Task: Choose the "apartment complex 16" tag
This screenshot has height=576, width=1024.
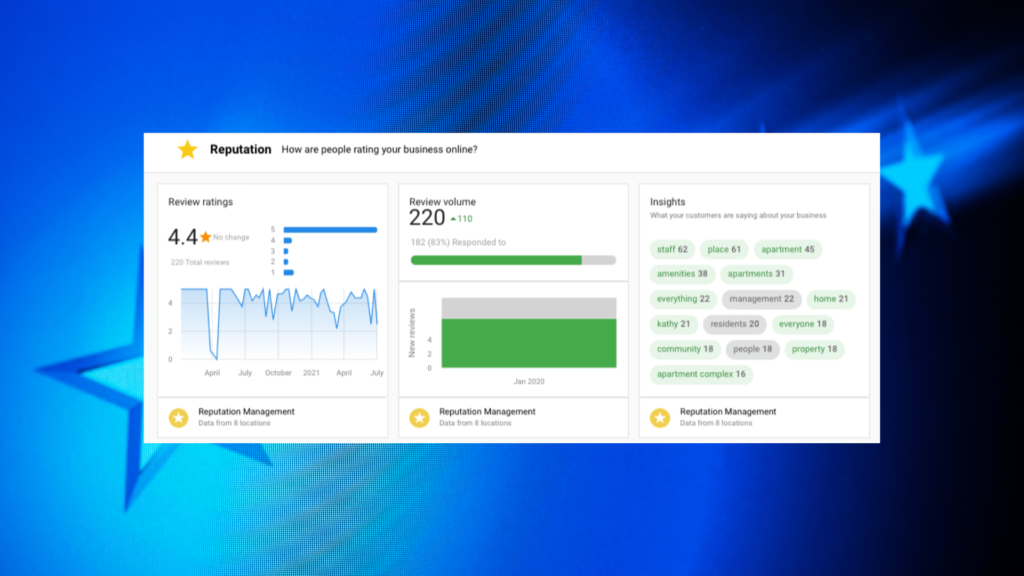Action: (x=701, y=374)
